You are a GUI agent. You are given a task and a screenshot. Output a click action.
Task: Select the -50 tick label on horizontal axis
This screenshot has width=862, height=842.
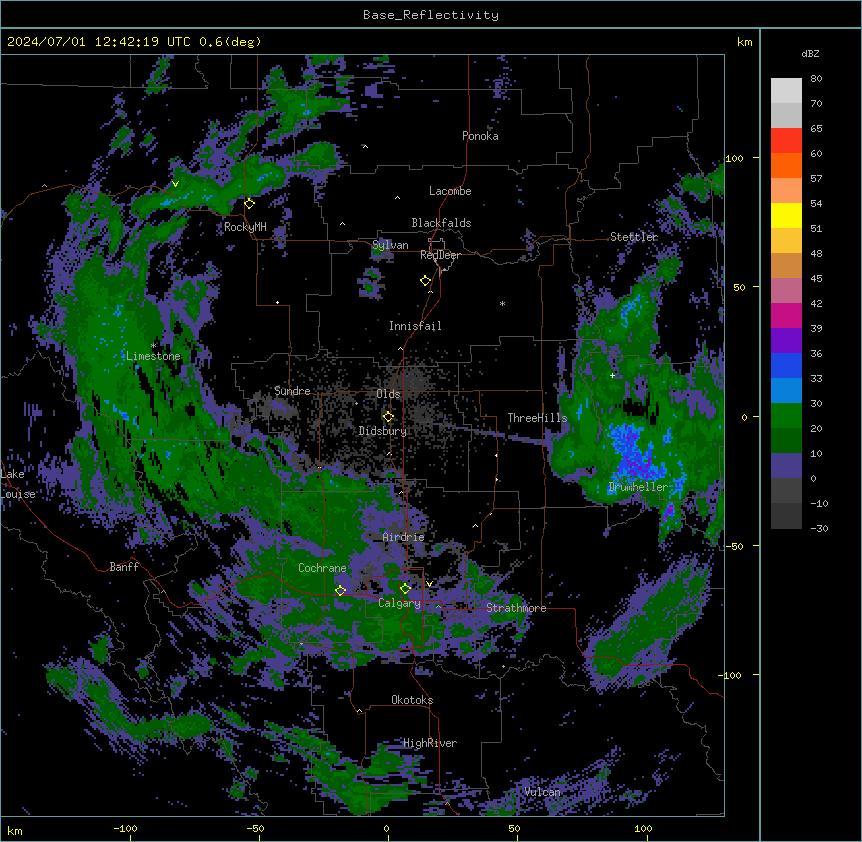pyautogui.click(x=255, y=829)
